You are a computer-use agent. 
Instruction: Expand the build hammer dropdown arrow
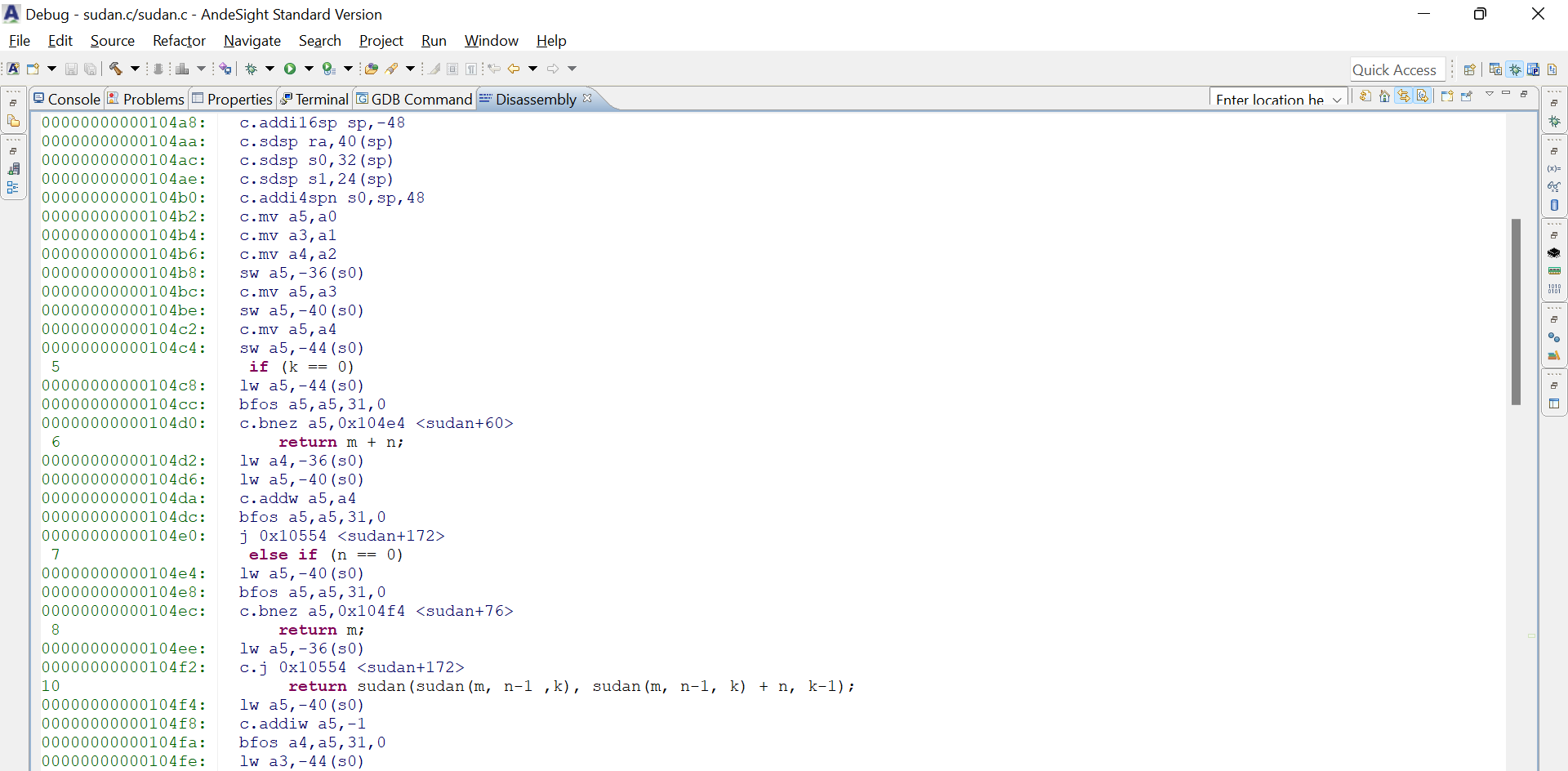135,69
